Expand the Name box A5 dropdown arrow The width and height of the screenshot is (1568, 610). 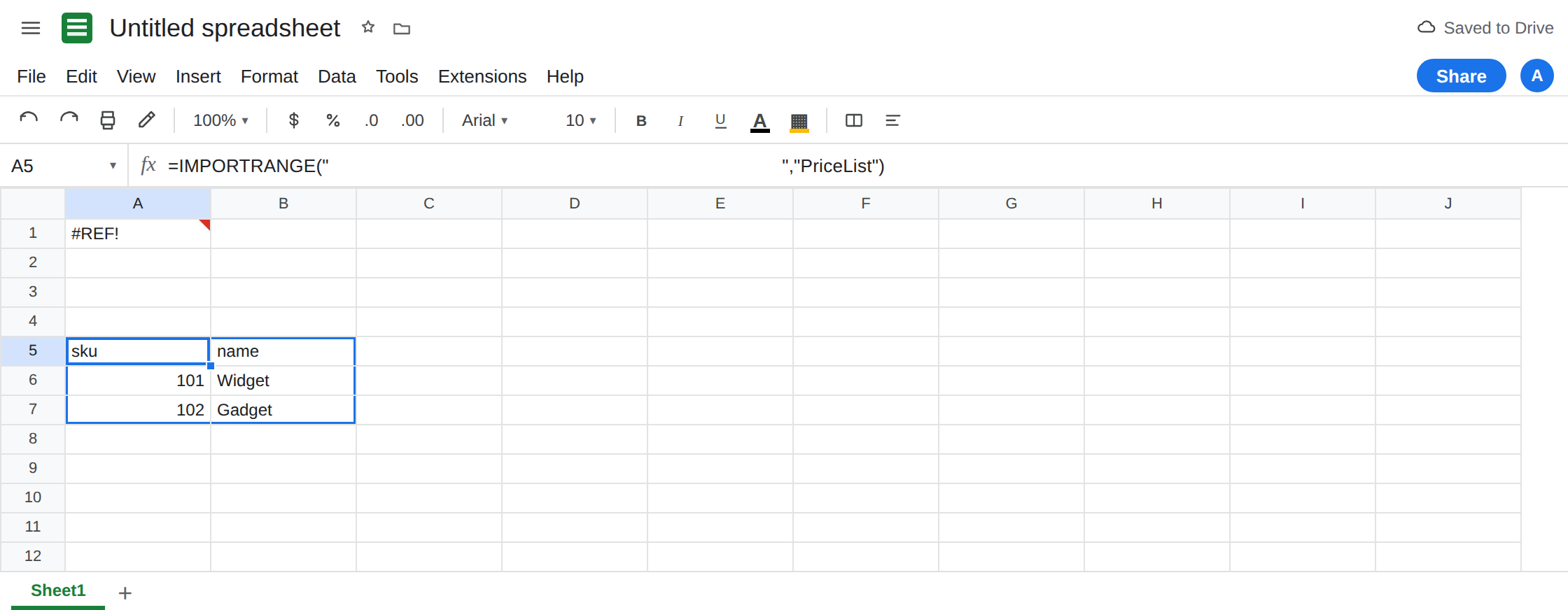pos(113,166)
